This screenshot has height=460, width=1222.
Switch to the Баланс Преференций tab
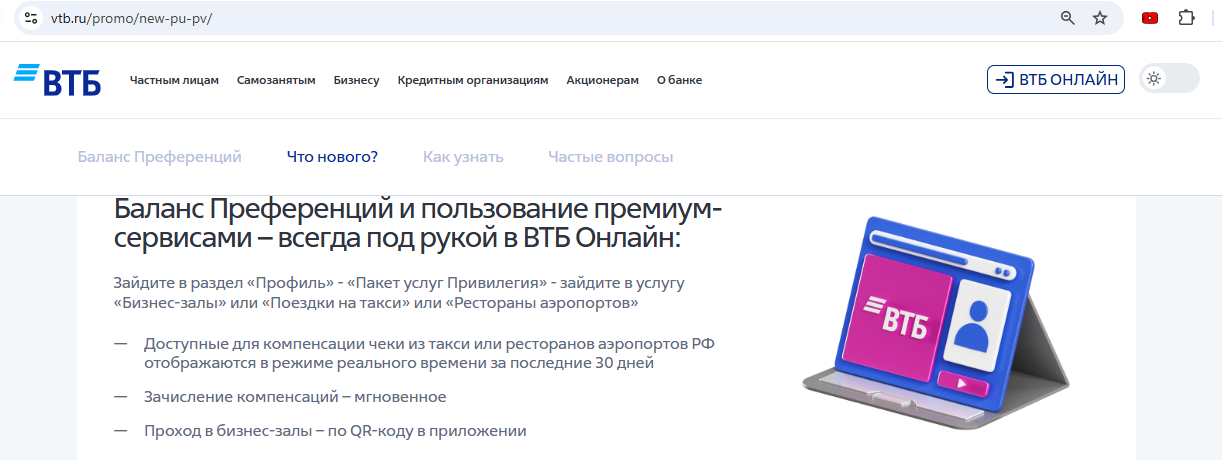[x=160, y=157]
